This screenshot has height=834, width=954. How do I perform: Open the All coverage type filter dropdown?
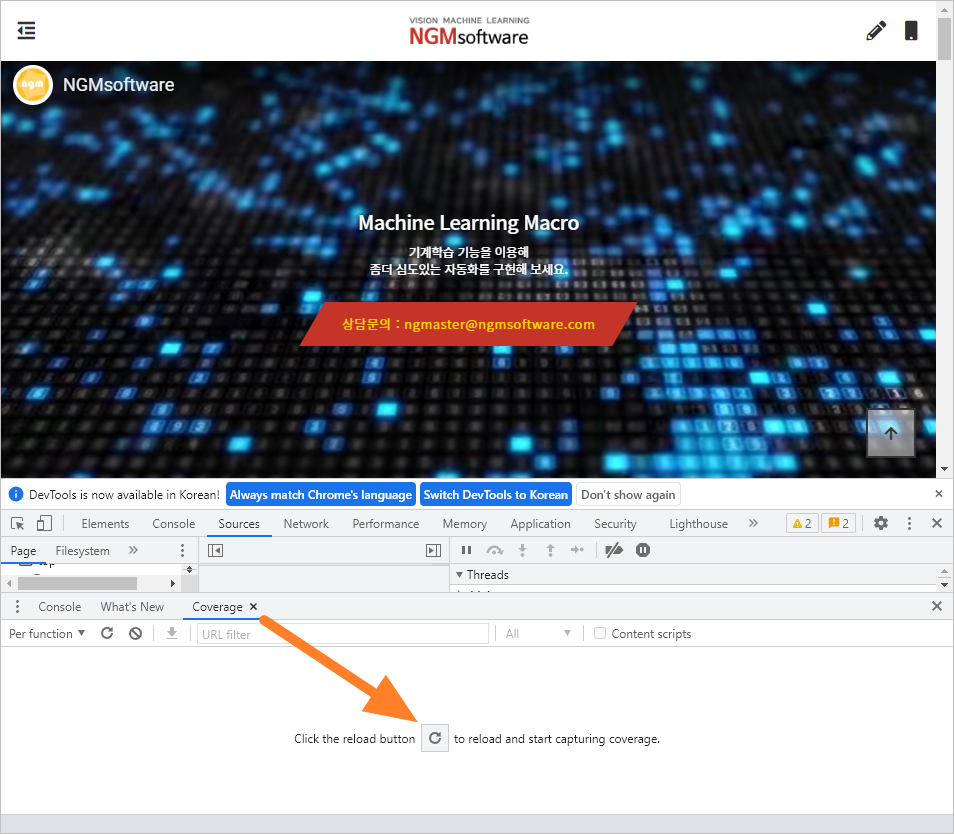coord(538,634)
